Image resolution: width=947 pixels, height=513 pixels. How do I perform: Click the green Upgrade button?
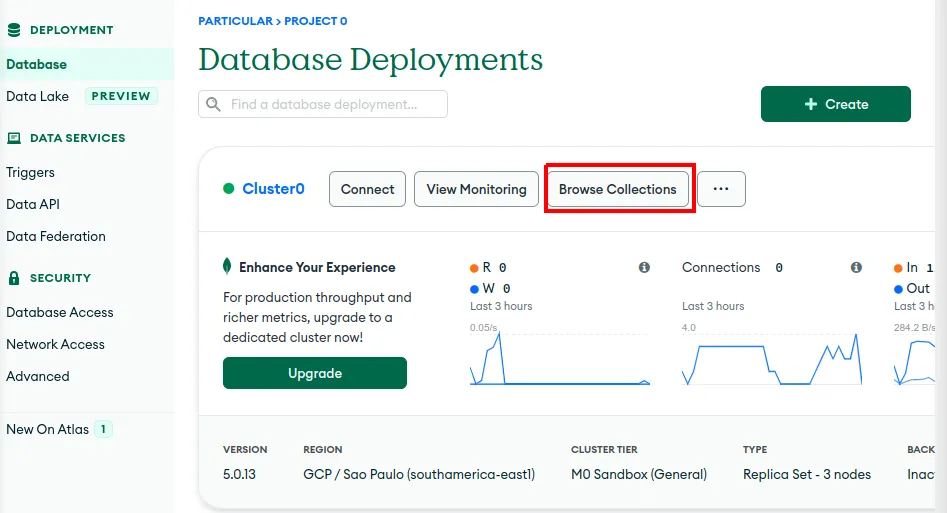315,373
